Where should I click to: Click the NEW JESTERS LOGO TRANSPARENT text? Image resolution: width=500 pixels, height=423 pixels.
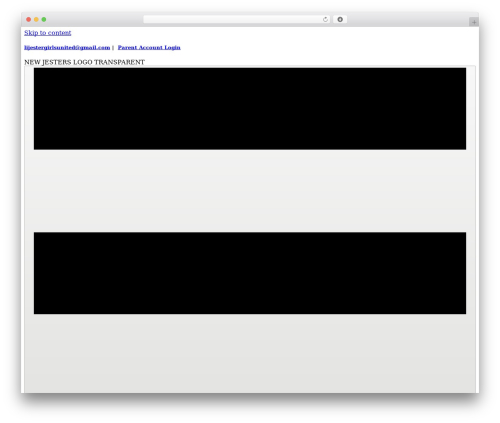pos(84,62)
